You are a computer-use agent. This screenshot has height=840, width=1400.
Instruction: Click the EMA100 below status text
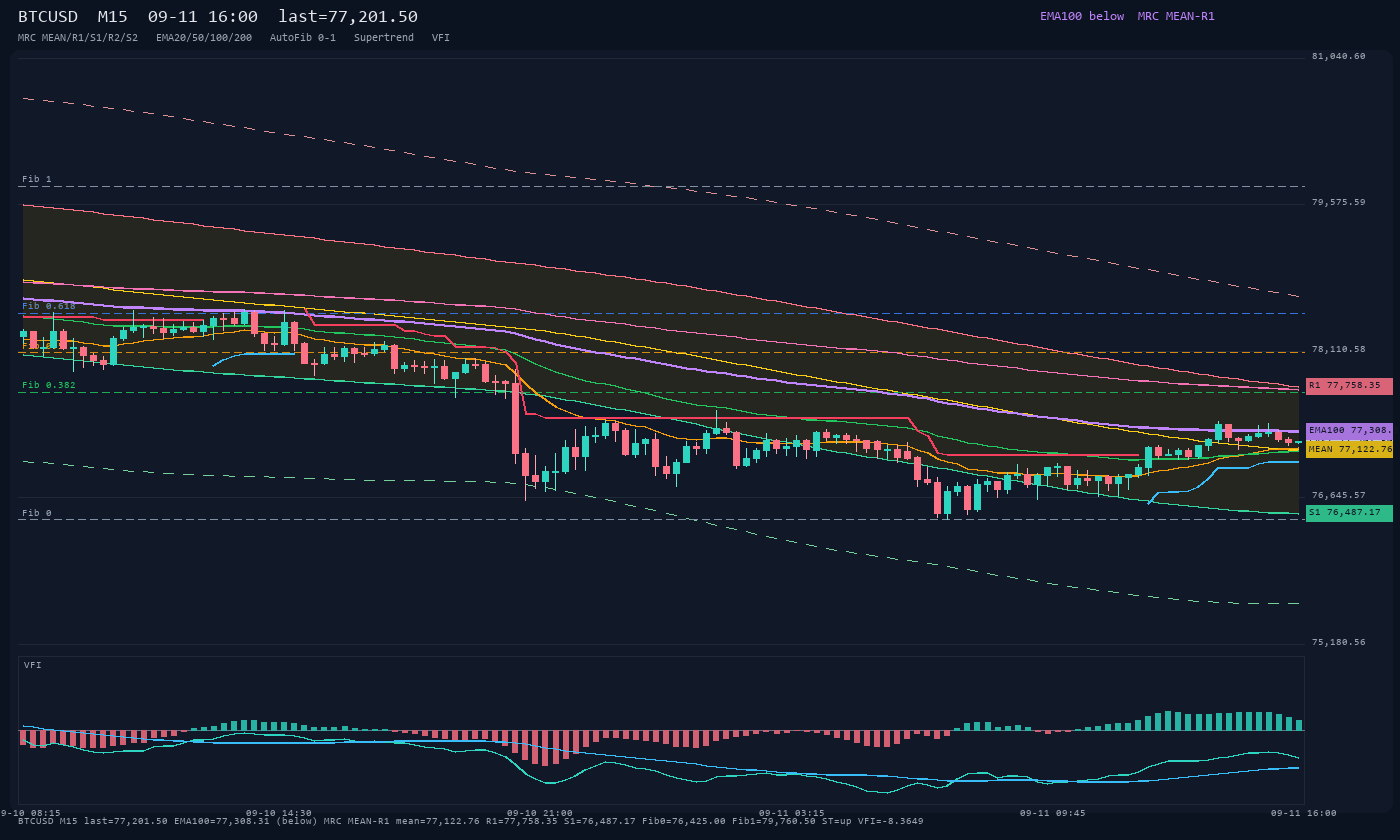[1082, 17]
